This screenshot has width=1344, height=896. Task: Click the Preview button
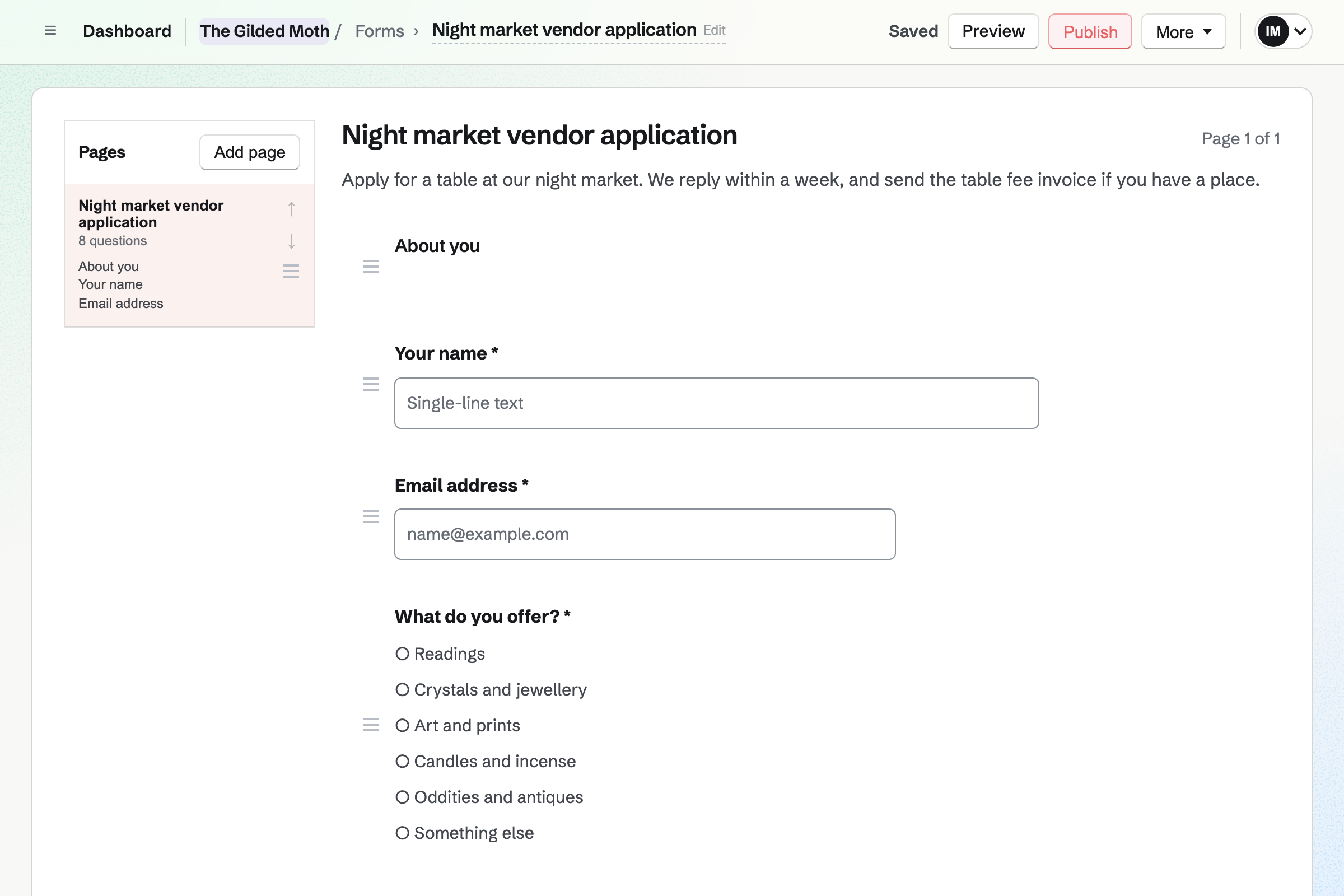coord(993,31)
